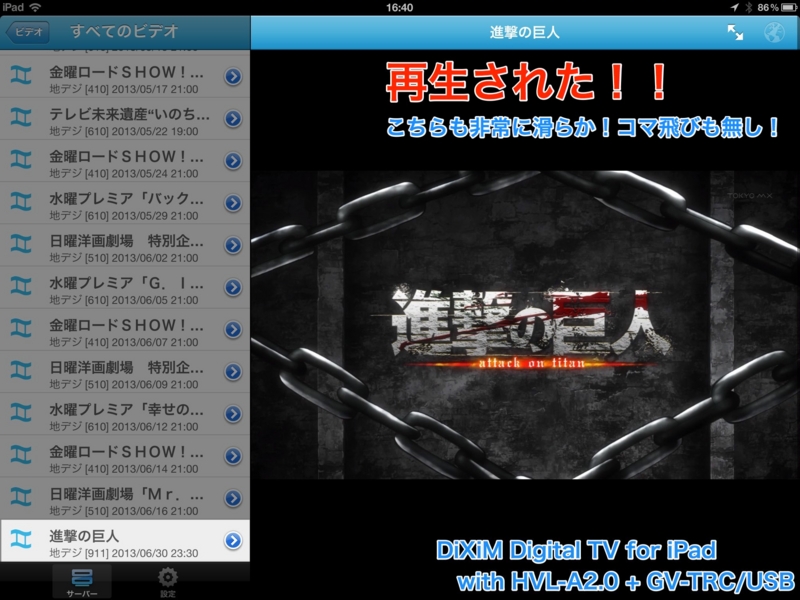Screen dimensions: 800x600
Task: Select the highlighted 進撃の巨人 video row
Action: point(125,540)
